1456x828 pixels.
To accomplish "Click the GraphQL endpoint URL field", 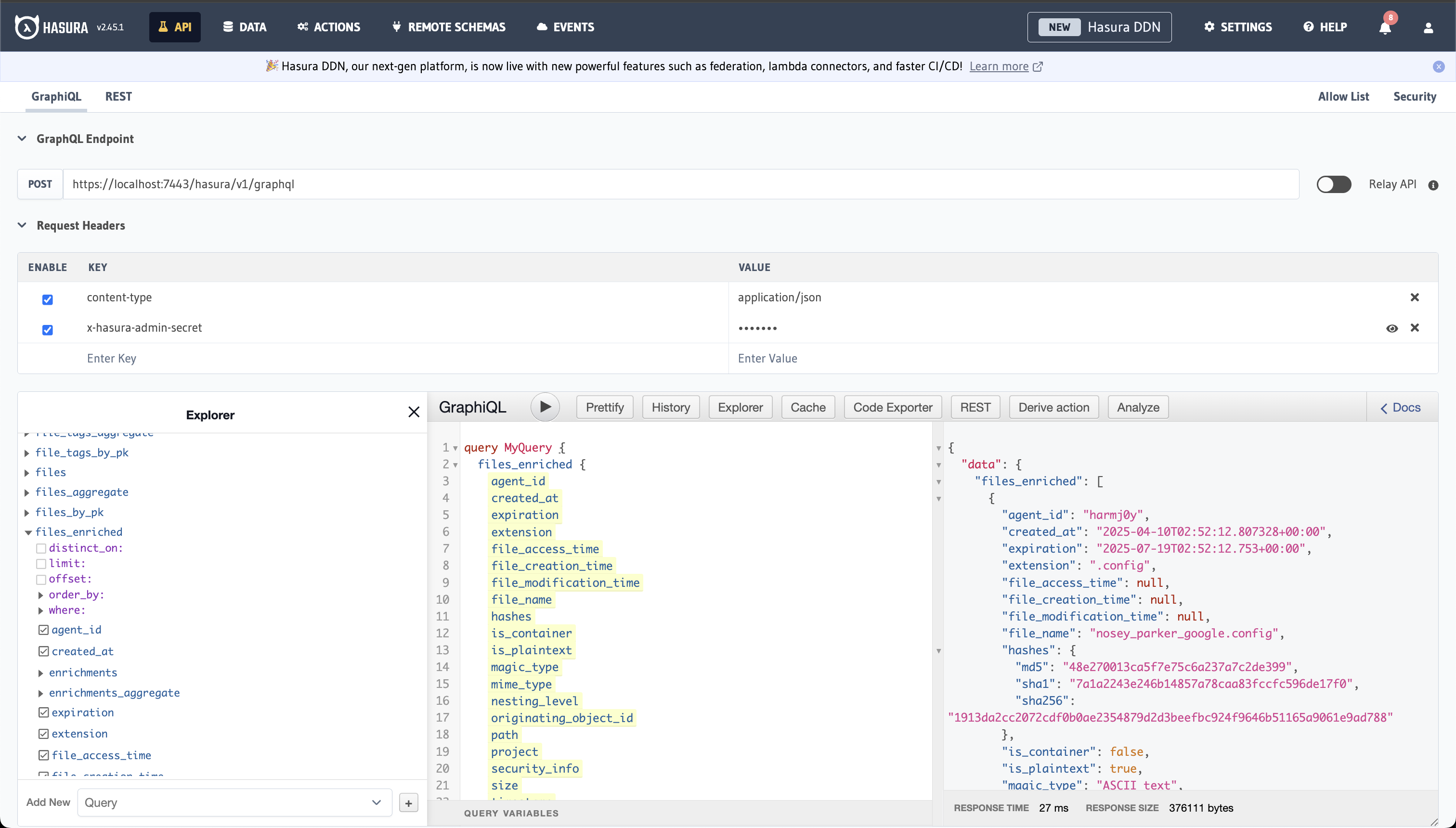I will (680, 184).
